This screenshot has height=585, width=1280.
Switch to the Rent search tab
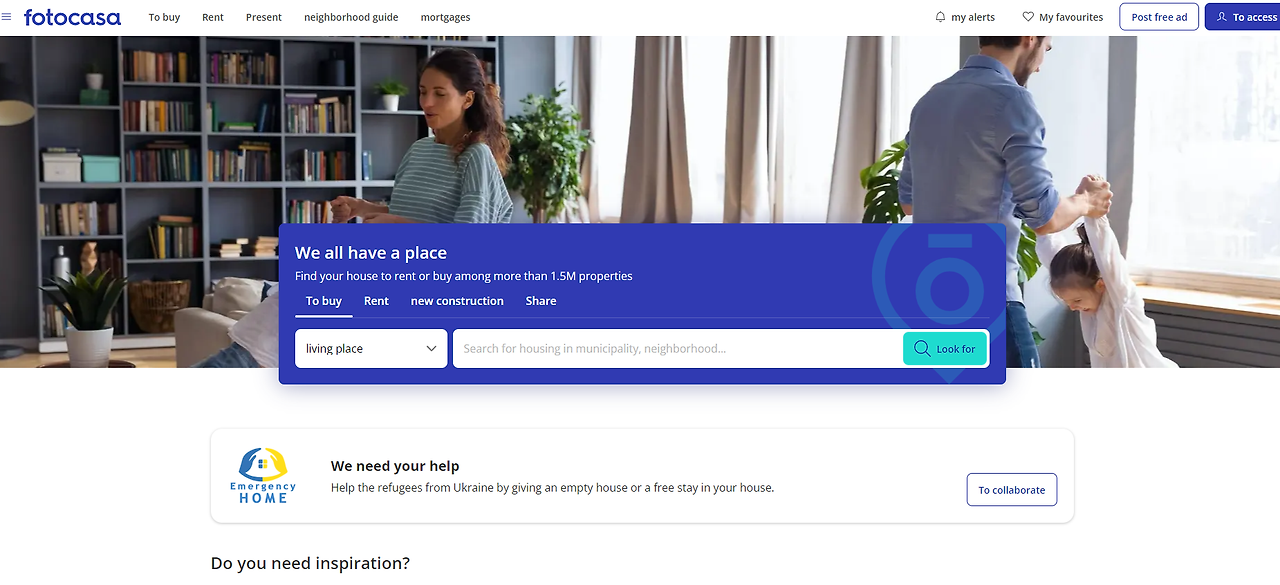[376, 301]
